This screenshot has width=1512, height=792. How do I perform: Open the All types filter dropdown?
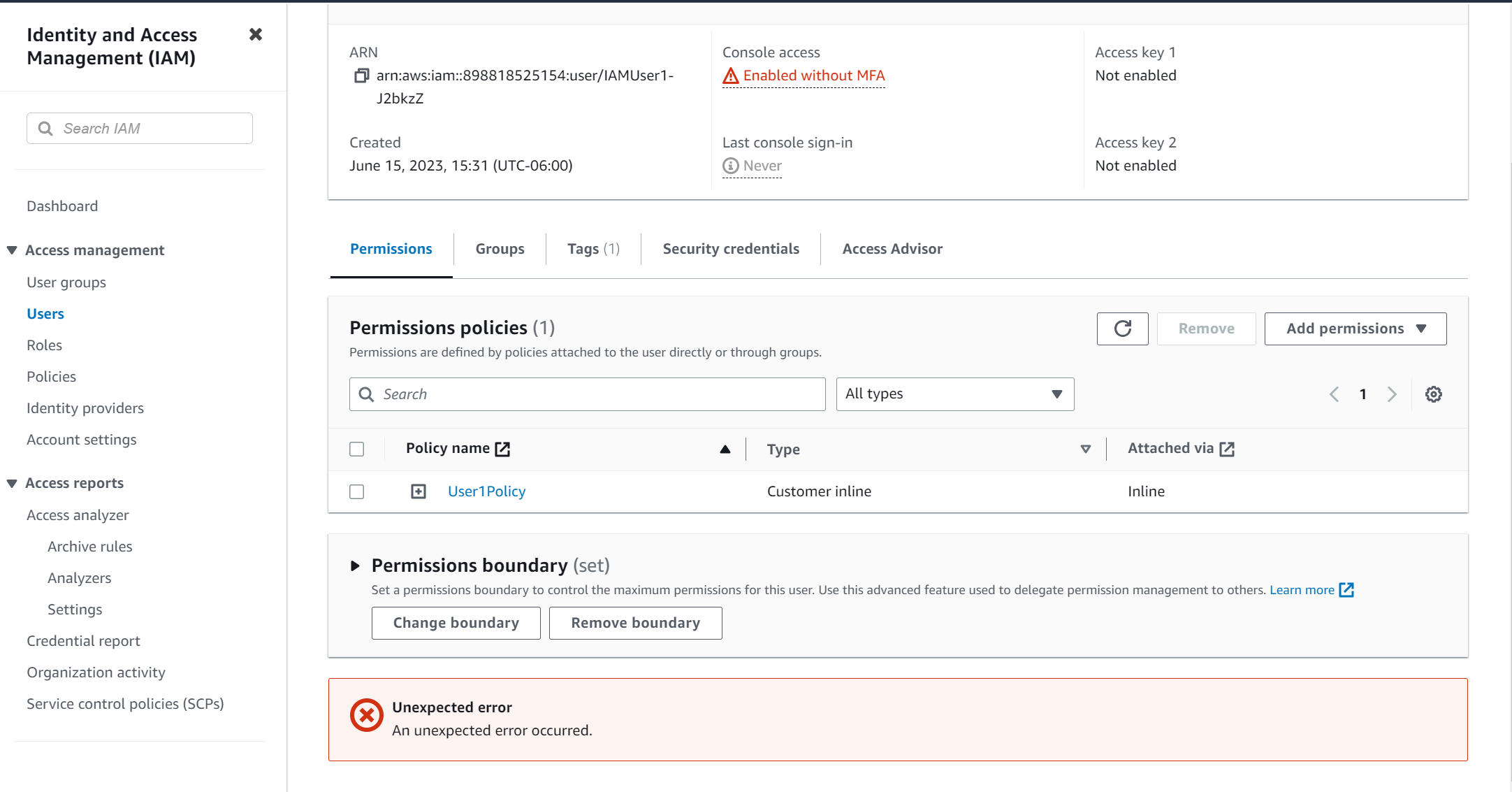pos(954,394)
